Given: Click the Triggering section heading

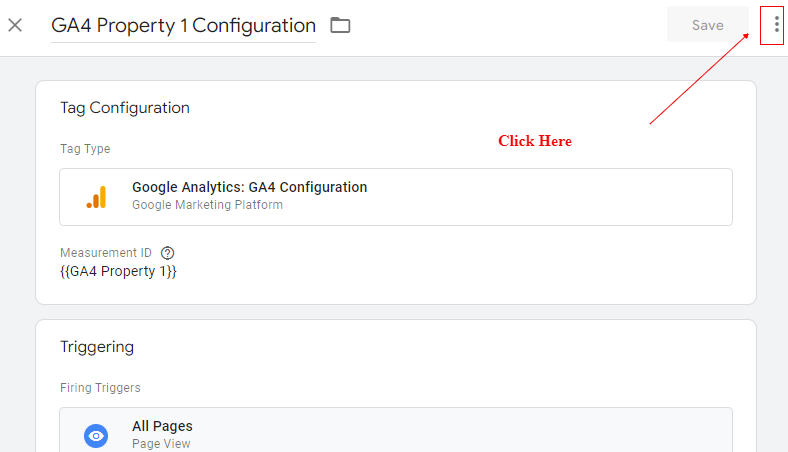Looking at the screenshot, I should [97, 347].
